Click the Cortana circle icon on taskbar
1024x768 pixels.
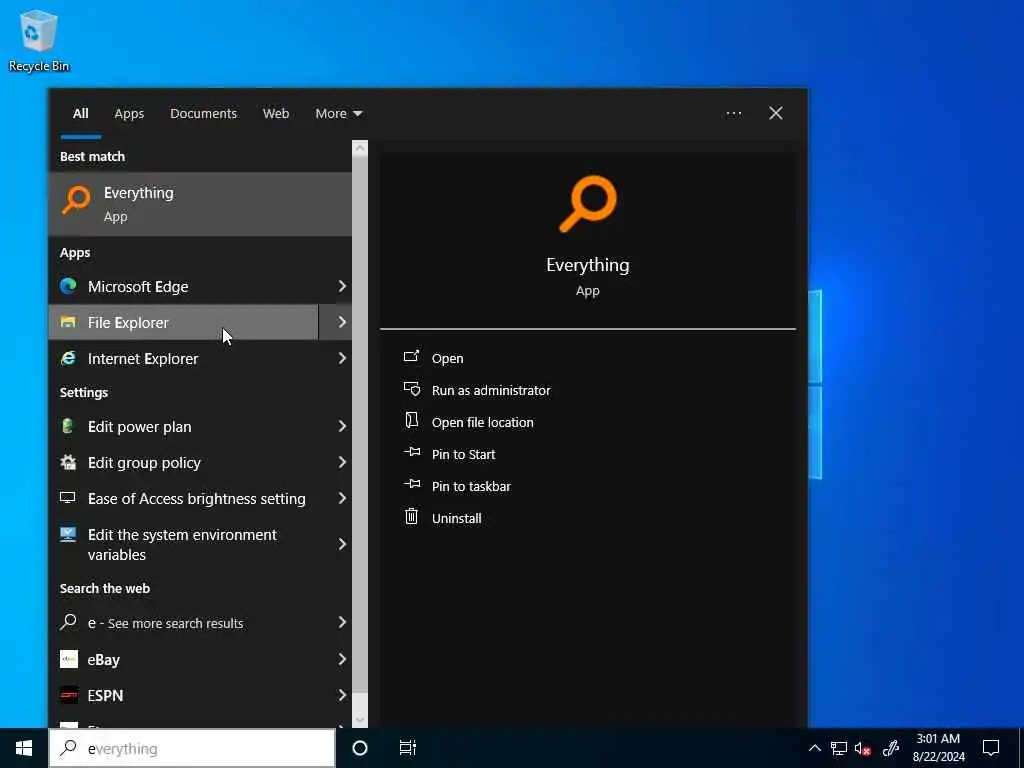pos(360,748)
